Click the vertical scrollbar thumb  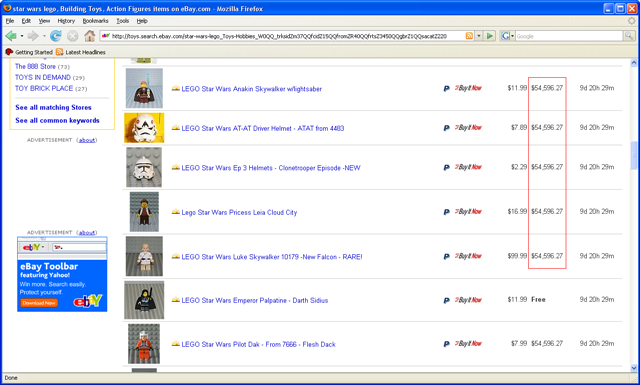point(633,155)
